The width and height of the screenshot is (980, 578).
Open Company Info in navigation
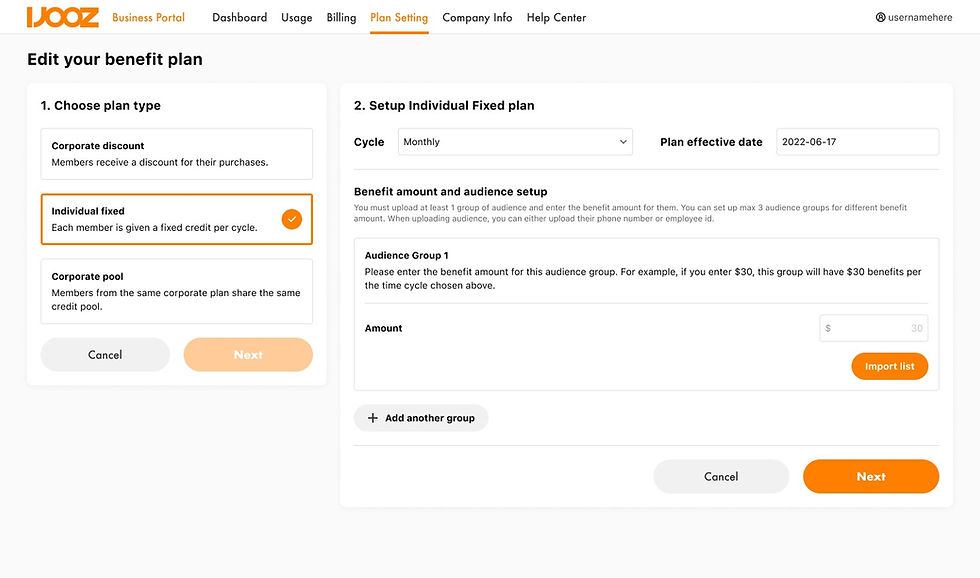click(477, 17)
